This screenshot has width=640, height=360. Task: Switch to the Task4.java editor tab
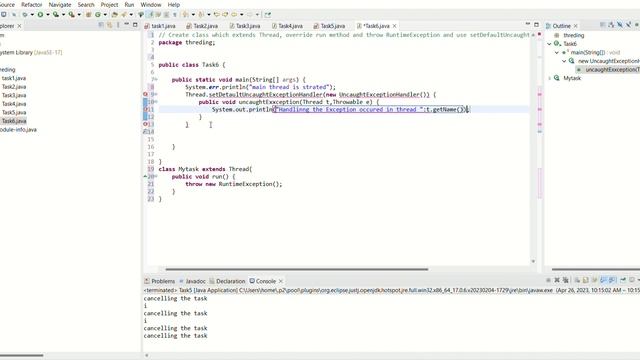click(287, 26)
